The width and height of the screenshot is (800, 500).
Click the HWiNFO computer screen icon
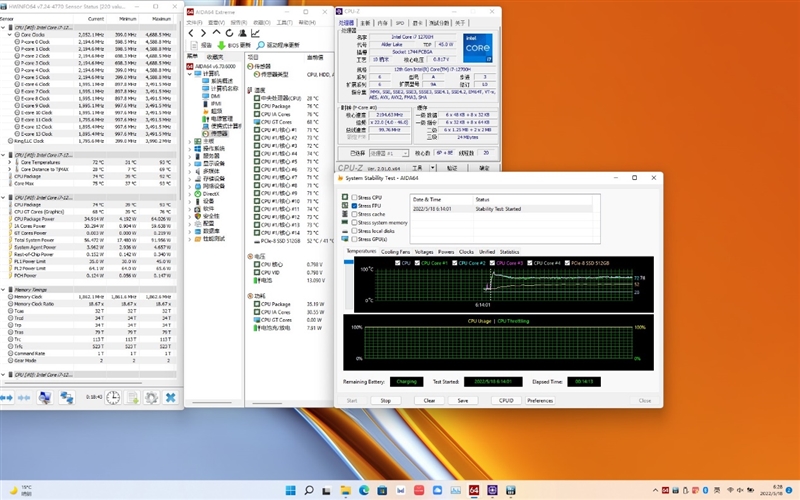point(45,397)
